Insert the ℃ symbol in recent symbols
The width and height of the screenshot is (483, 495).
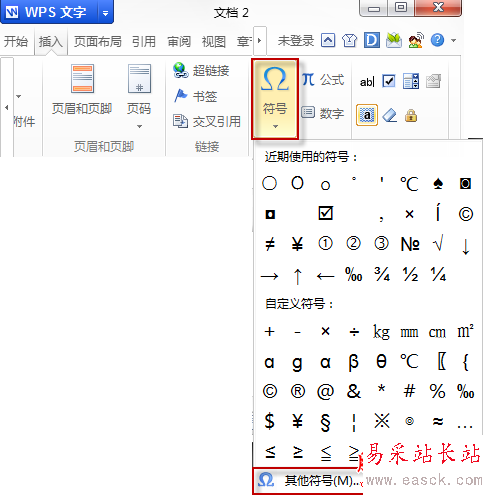(409, 183)
